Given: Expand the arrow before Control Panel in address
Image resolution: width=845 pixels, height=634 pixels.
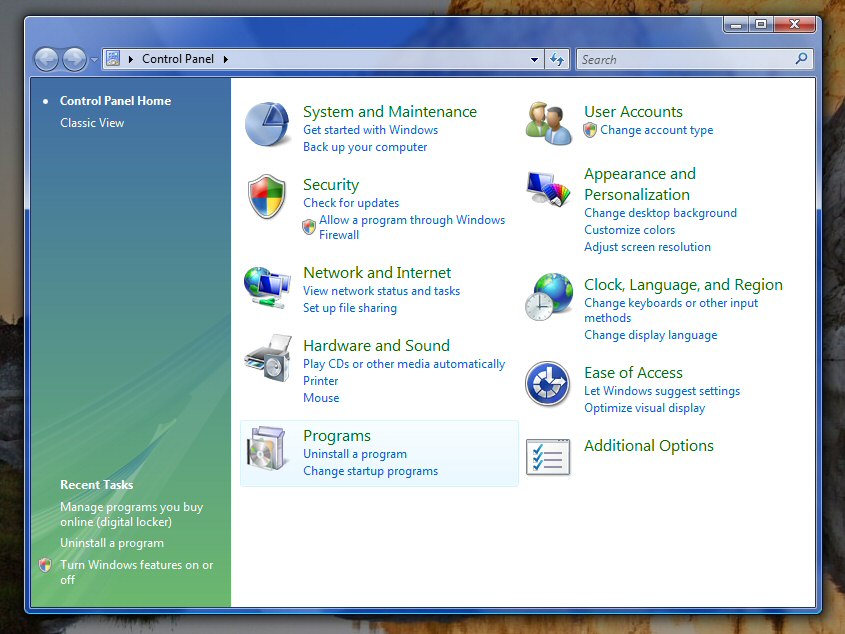Looking at the screenshot, I should coord(130,59).
